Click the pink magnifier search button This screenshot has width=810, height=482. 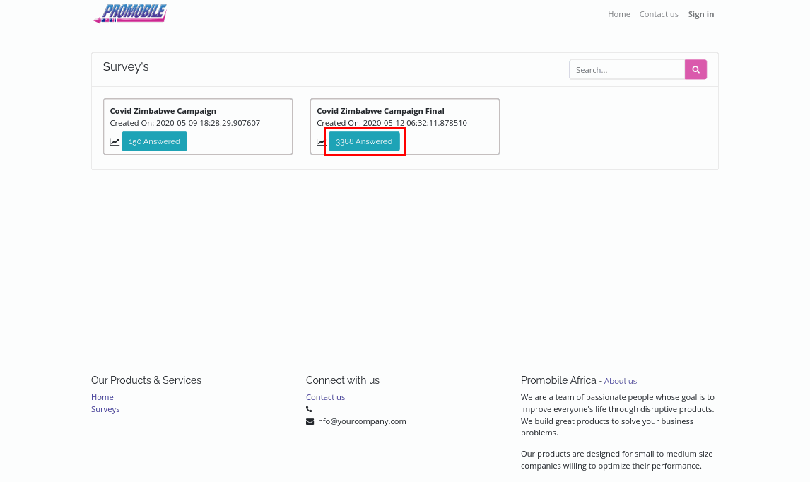(x=695, y=69)
